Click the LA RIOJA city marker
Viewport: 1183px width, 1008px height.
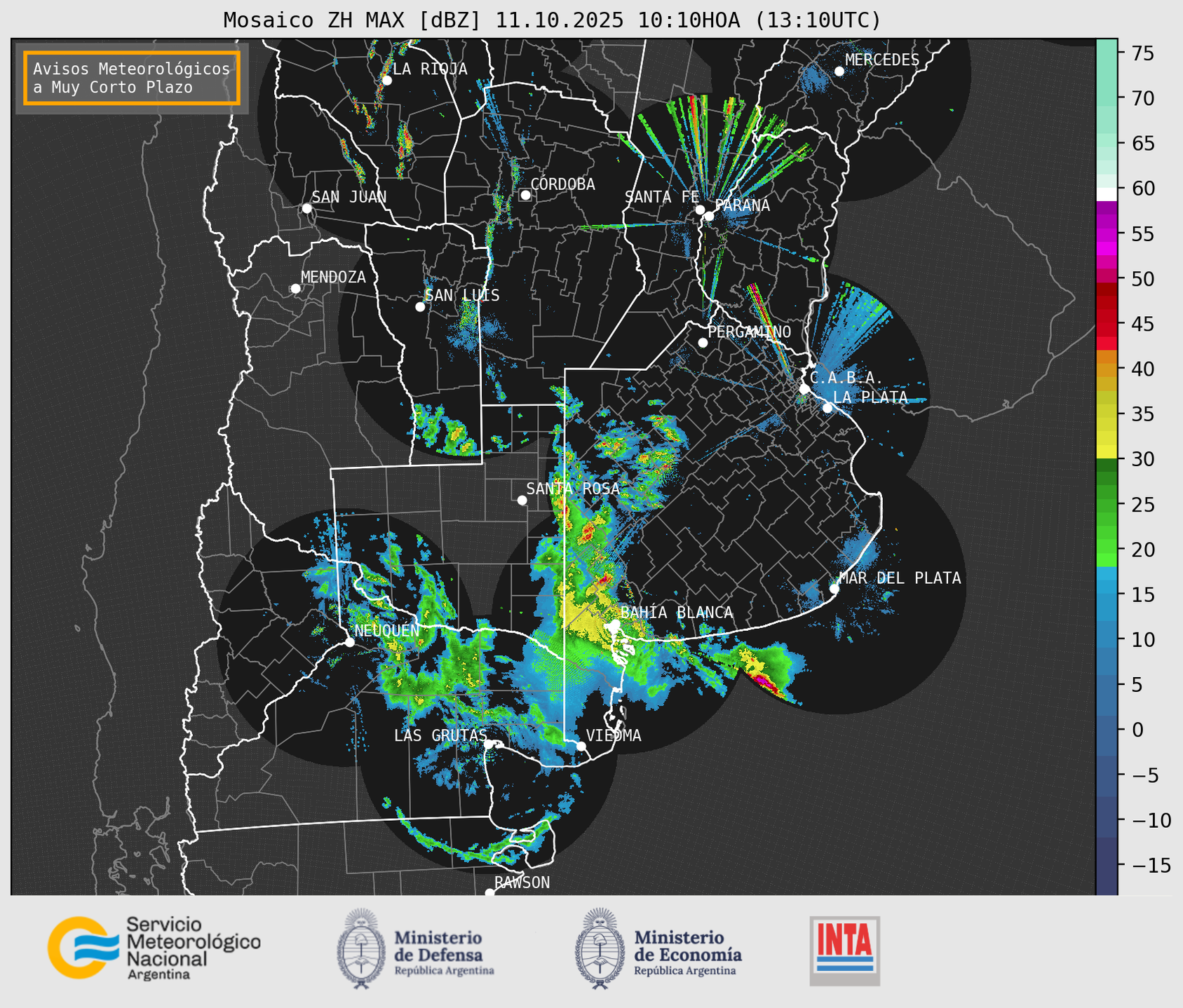click(386, 81)
